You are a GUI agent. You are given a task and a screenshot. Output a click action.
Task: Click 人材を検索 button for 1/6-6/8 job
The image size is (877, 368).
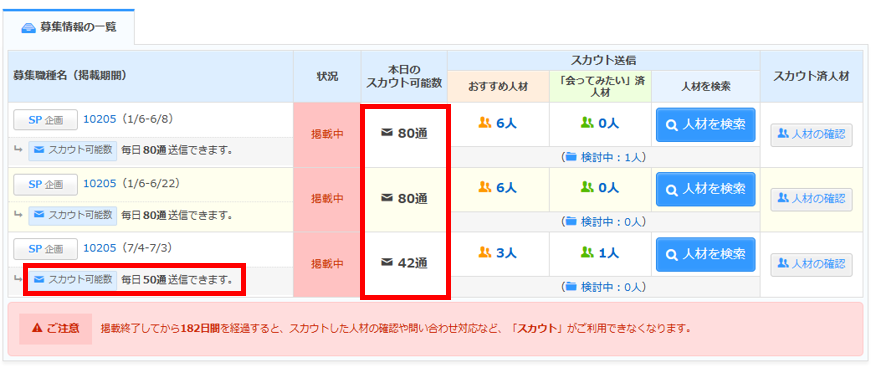706,125
